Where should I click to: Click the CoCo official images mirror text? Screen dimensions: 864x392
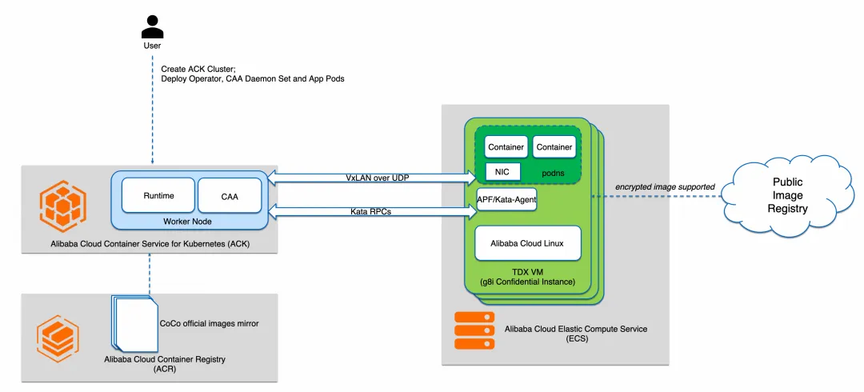tap(209, 324)
